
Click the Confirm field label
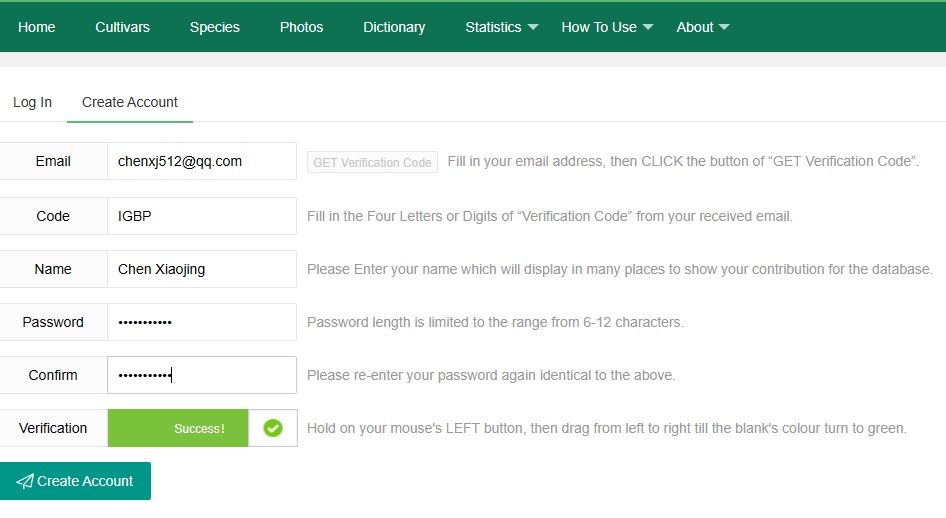(53, 375)
